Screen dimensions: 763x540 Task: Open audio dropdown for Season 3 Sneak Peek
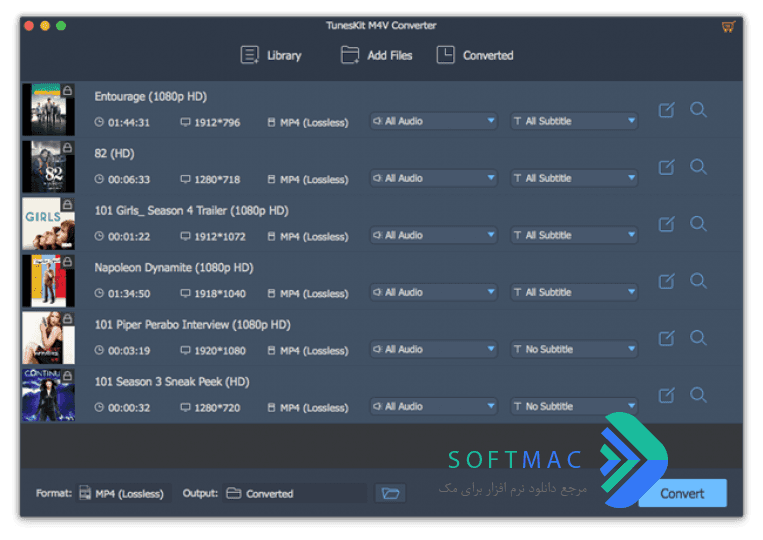(434, 406)
